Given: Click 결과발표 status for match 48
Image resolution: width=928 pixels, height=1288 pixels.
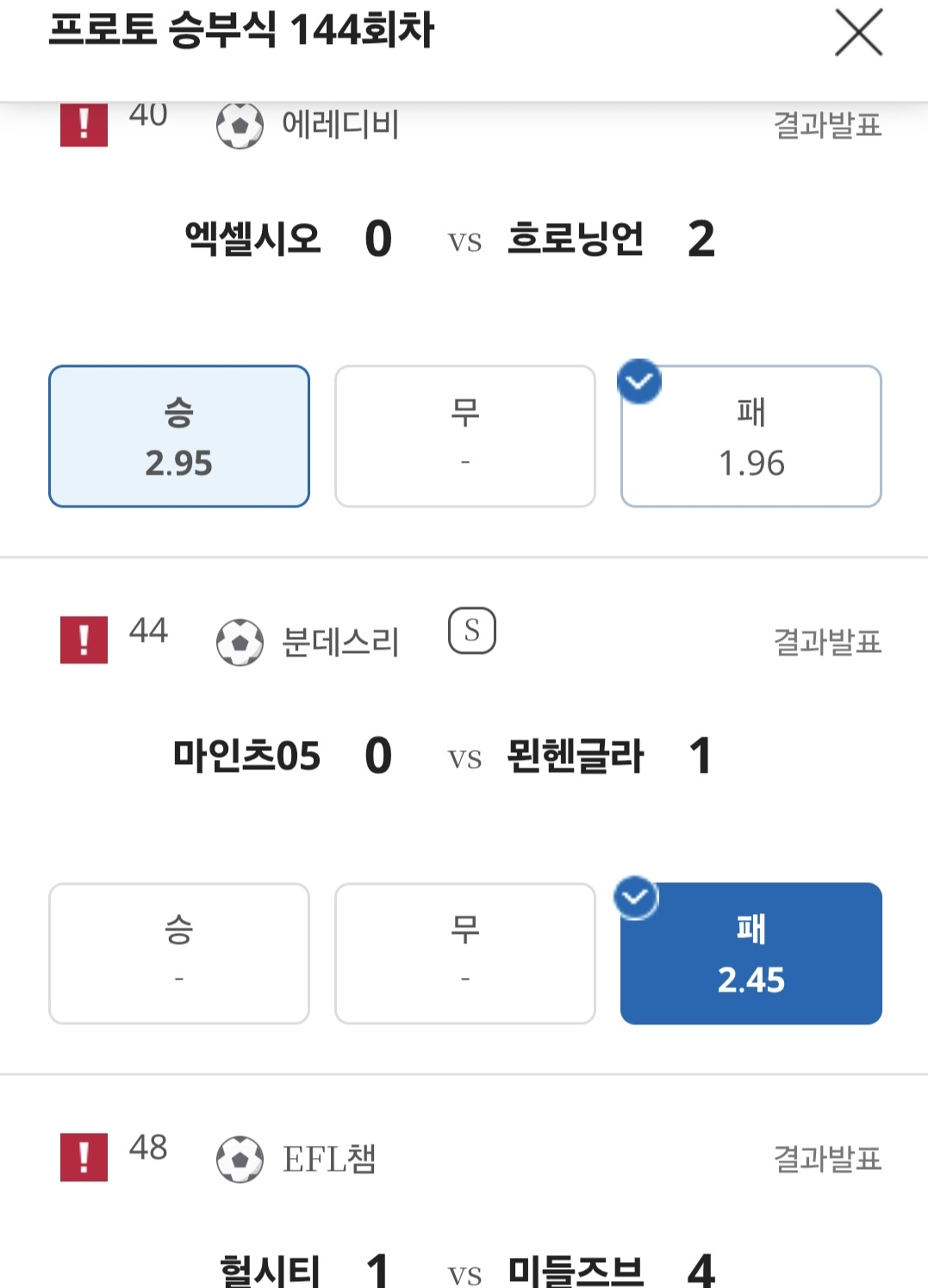Looking at the screenshot, I should (826, 1159).
